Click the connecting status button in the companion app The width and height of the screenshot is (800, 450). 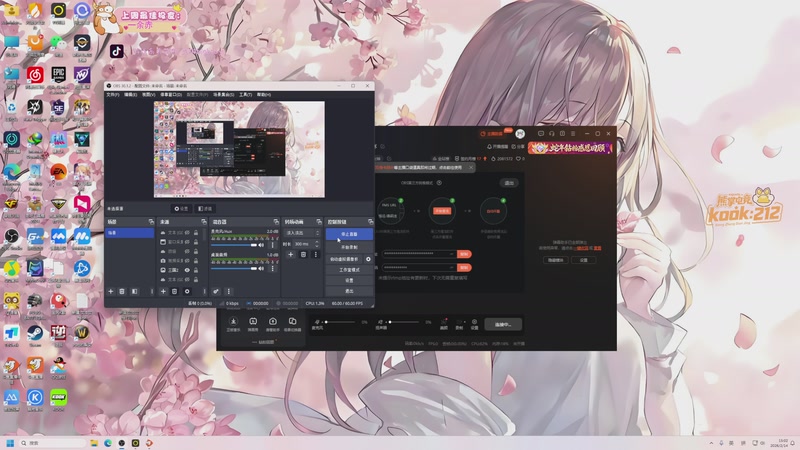(503, 324)
